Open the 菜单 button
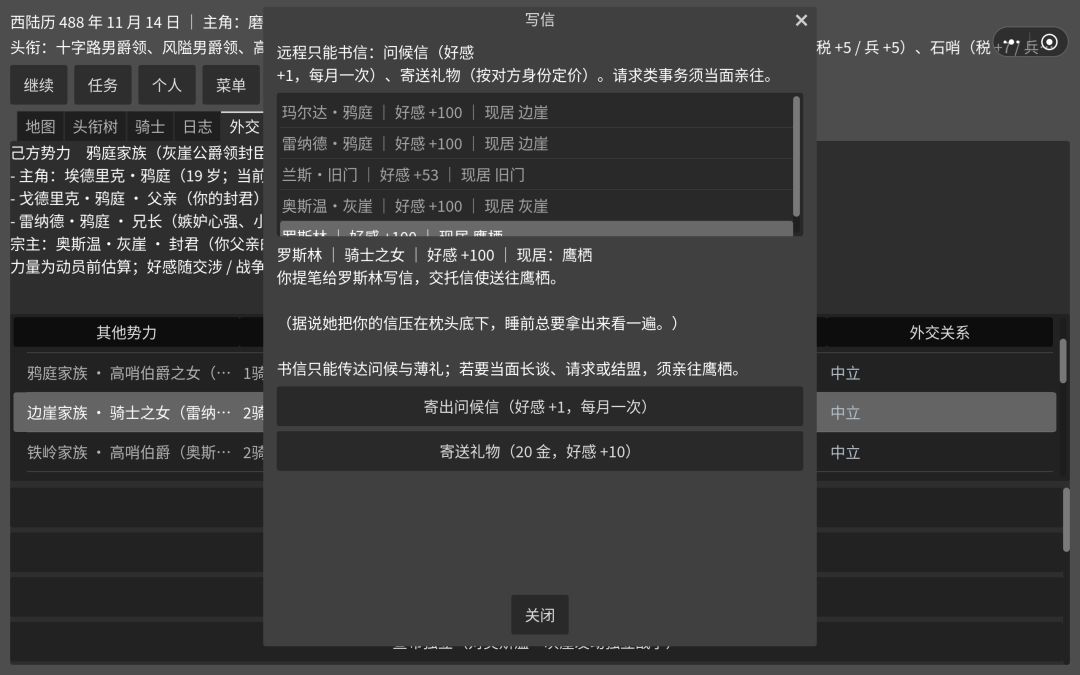 (231, 85)
